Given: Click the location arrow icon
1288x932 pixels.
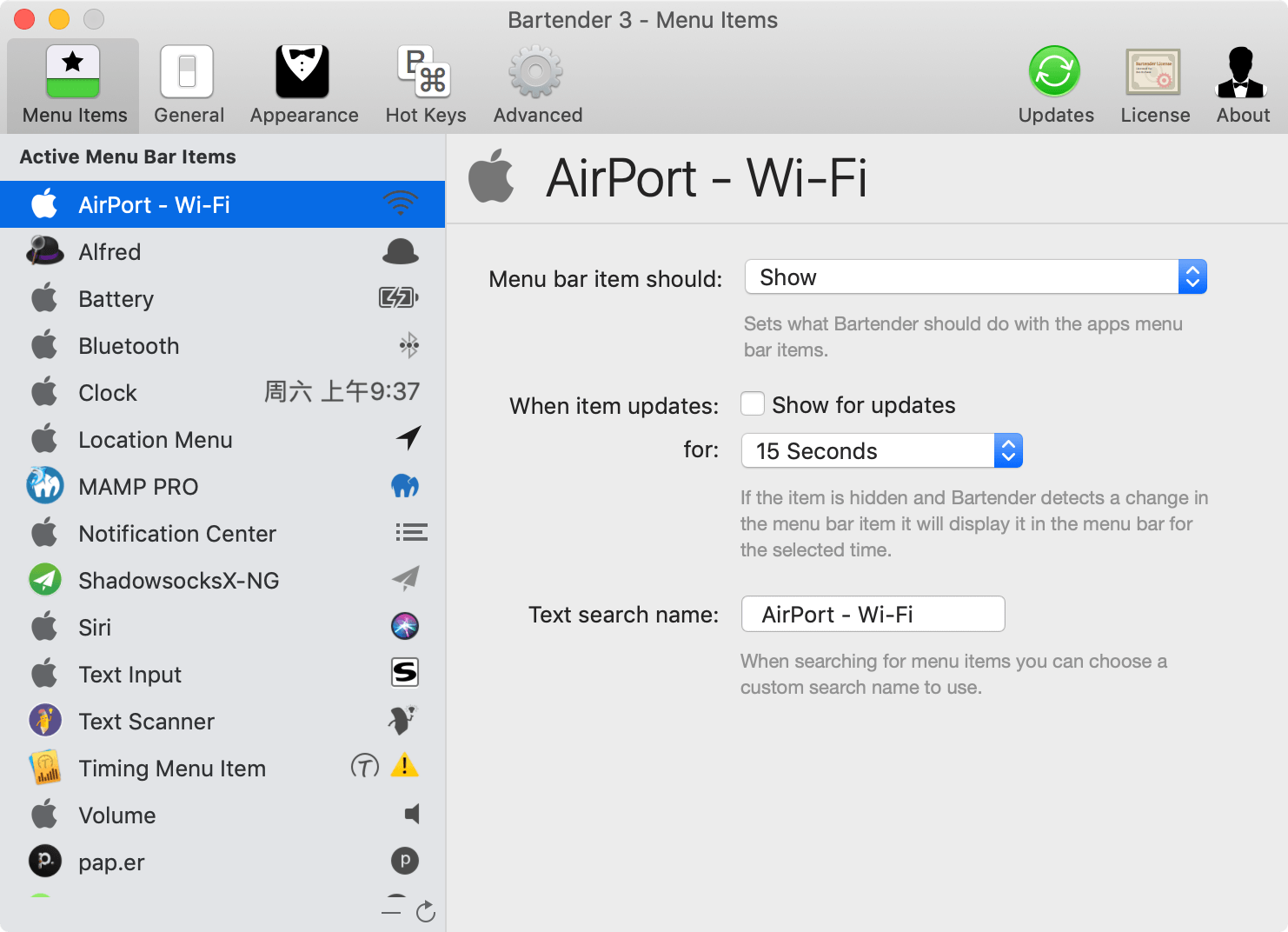Looking at the screenshot, I should [x=408, y=437].
